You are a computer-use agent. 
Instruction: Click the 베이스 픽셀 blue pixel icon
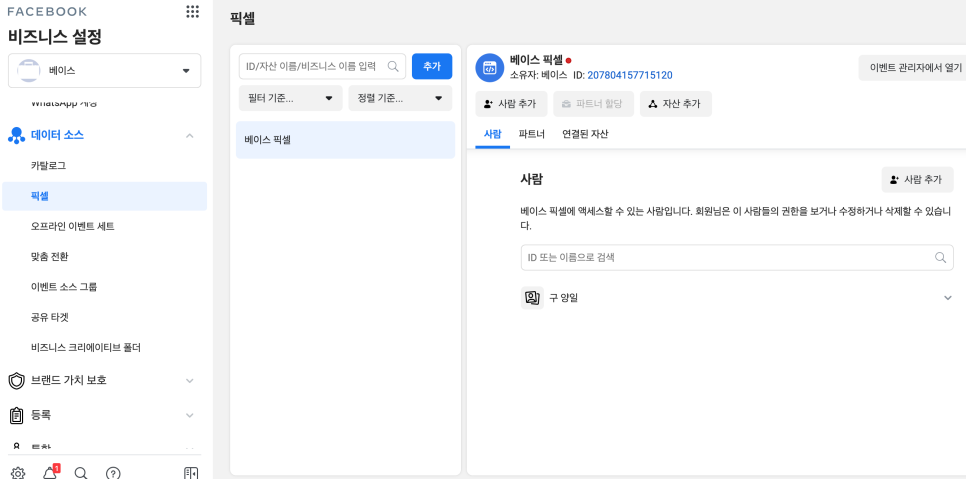(490, 68)
